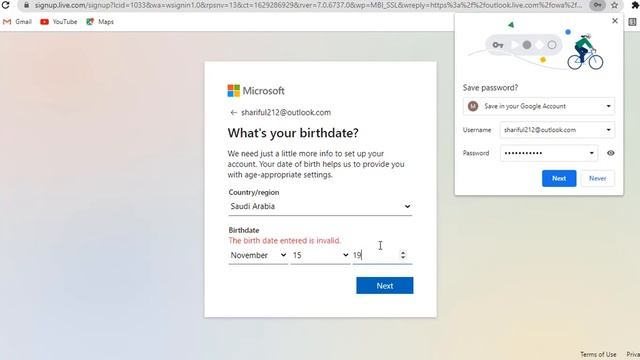Click the blue Next button in the password popup

pos(559,178)
